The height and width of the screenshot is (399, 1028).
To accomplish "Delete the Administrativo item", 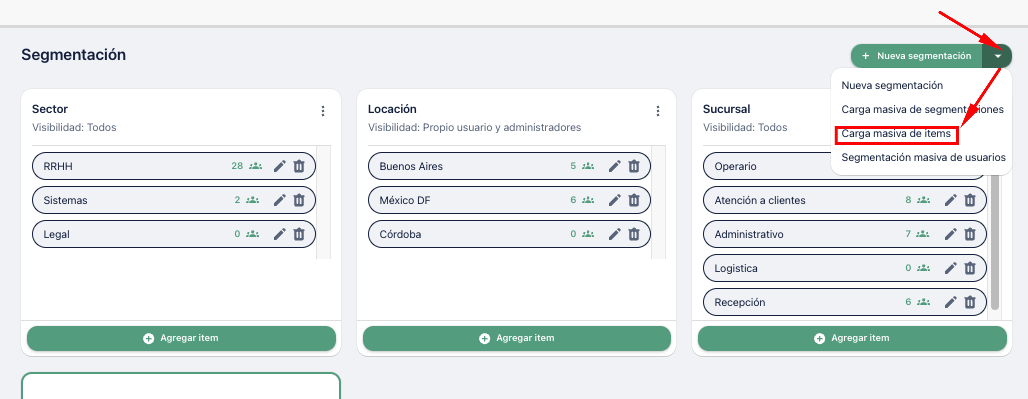I will pos(970,235).
